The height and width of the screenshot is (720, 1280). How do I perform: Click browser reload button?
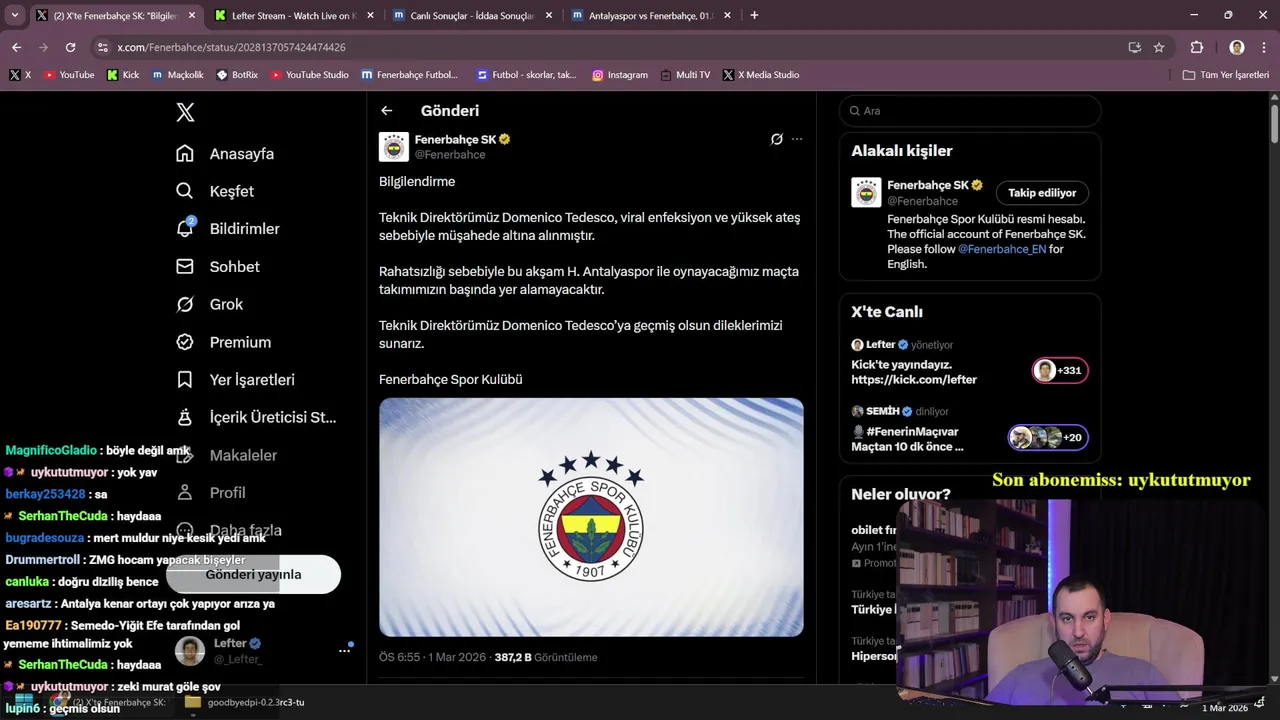[x=70, y=47]
